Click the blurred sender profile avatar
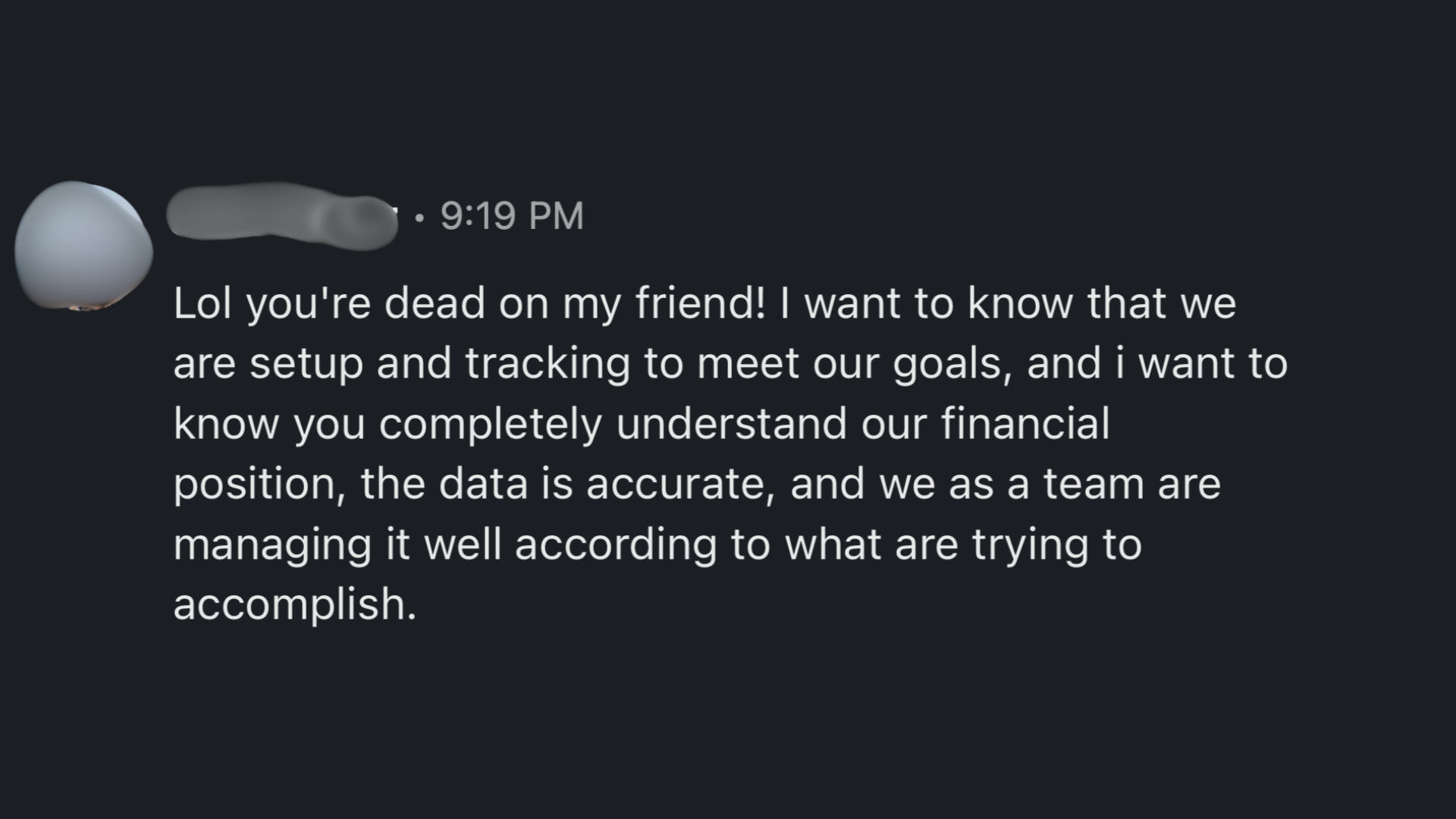The height and width of the screenshot is (819, 1456). [x=83, y=246]
